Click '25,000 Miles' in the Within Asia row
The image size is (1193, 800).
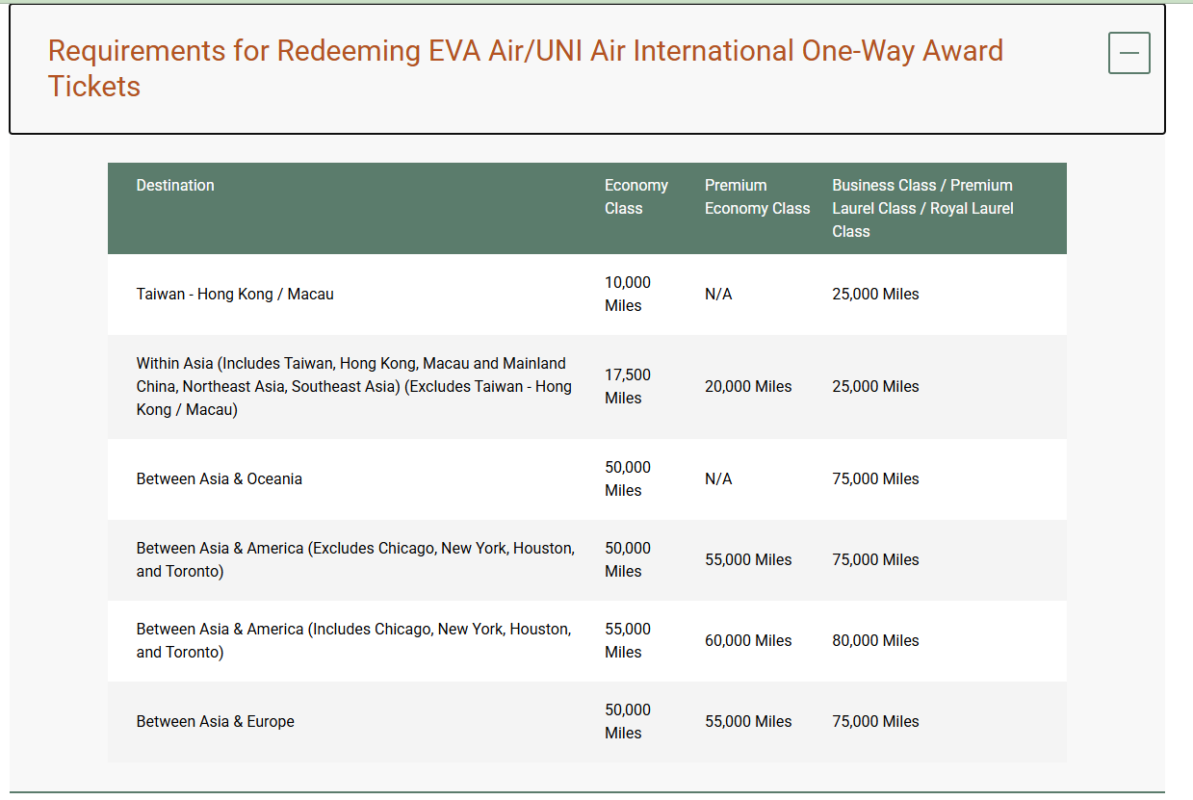[x=875, y=387]
